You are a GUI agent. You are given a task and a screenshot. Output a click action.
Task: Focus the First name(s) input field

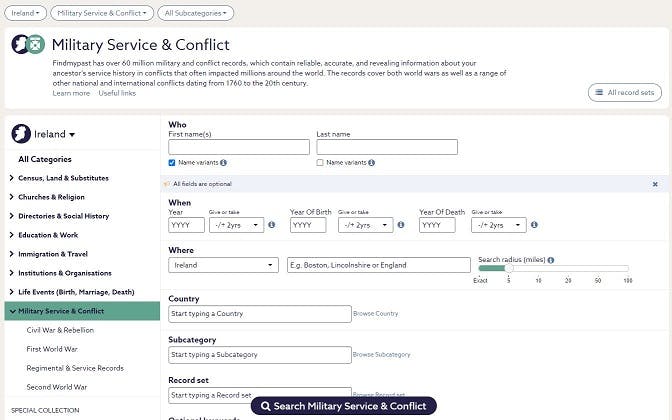coord(239,147)
